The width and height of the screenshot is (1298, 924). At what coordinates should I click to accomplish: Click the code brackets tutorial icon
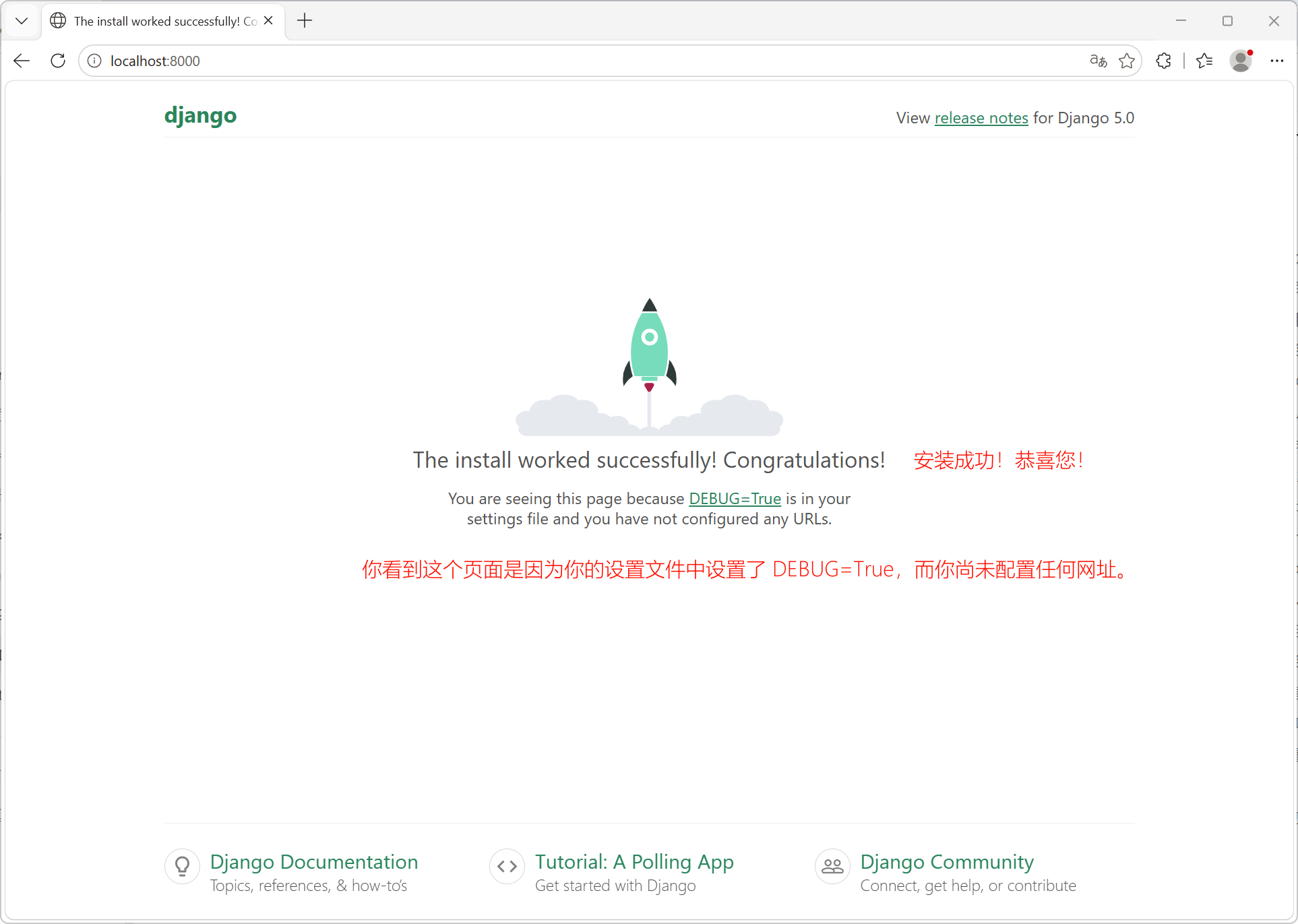point(507,866)
